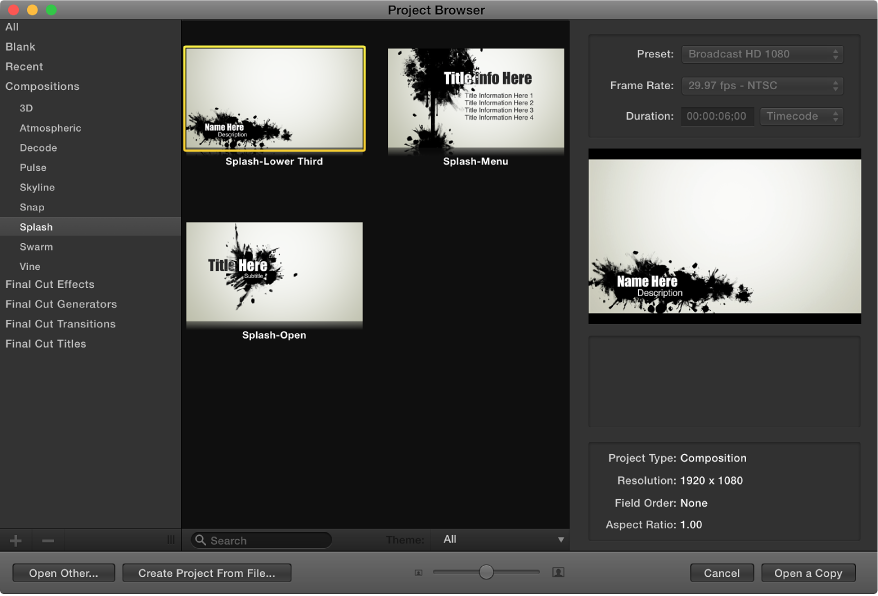878x596 pixels.
Task: Click the add collection plus icon
Action: [14, 539]
